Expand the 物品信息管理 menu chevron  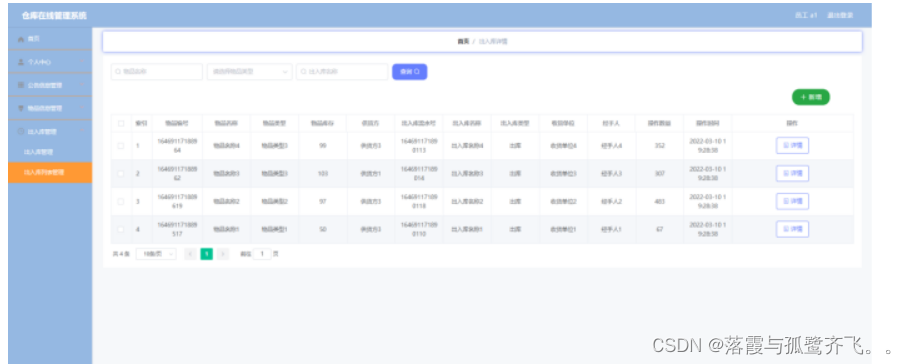[x=81, y=108]
